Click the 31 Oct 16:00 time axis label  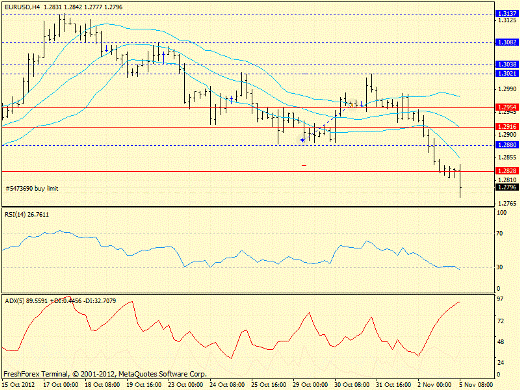pos(394,385)
